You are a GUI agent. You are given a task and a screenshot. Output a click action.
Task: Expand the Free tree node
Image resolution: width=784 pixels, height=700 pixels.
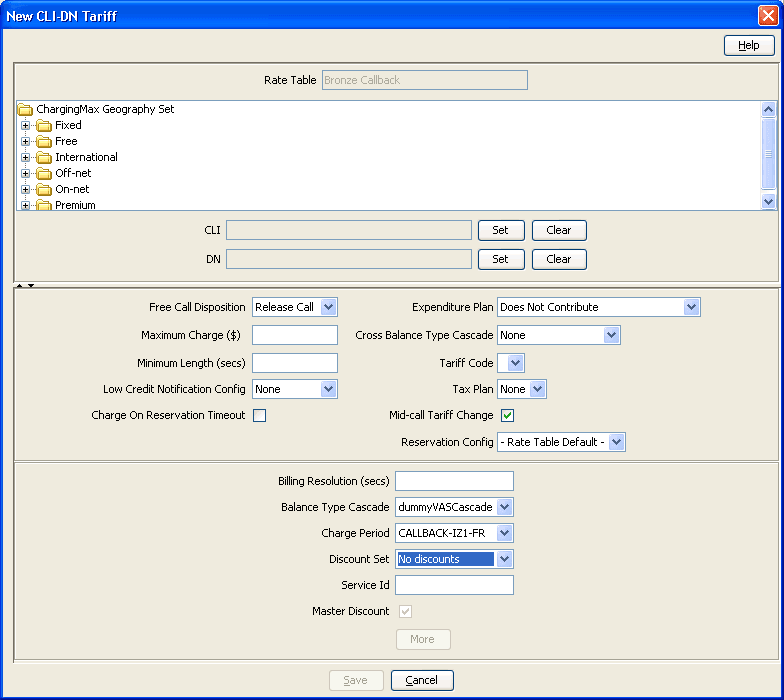click(26, 142)
